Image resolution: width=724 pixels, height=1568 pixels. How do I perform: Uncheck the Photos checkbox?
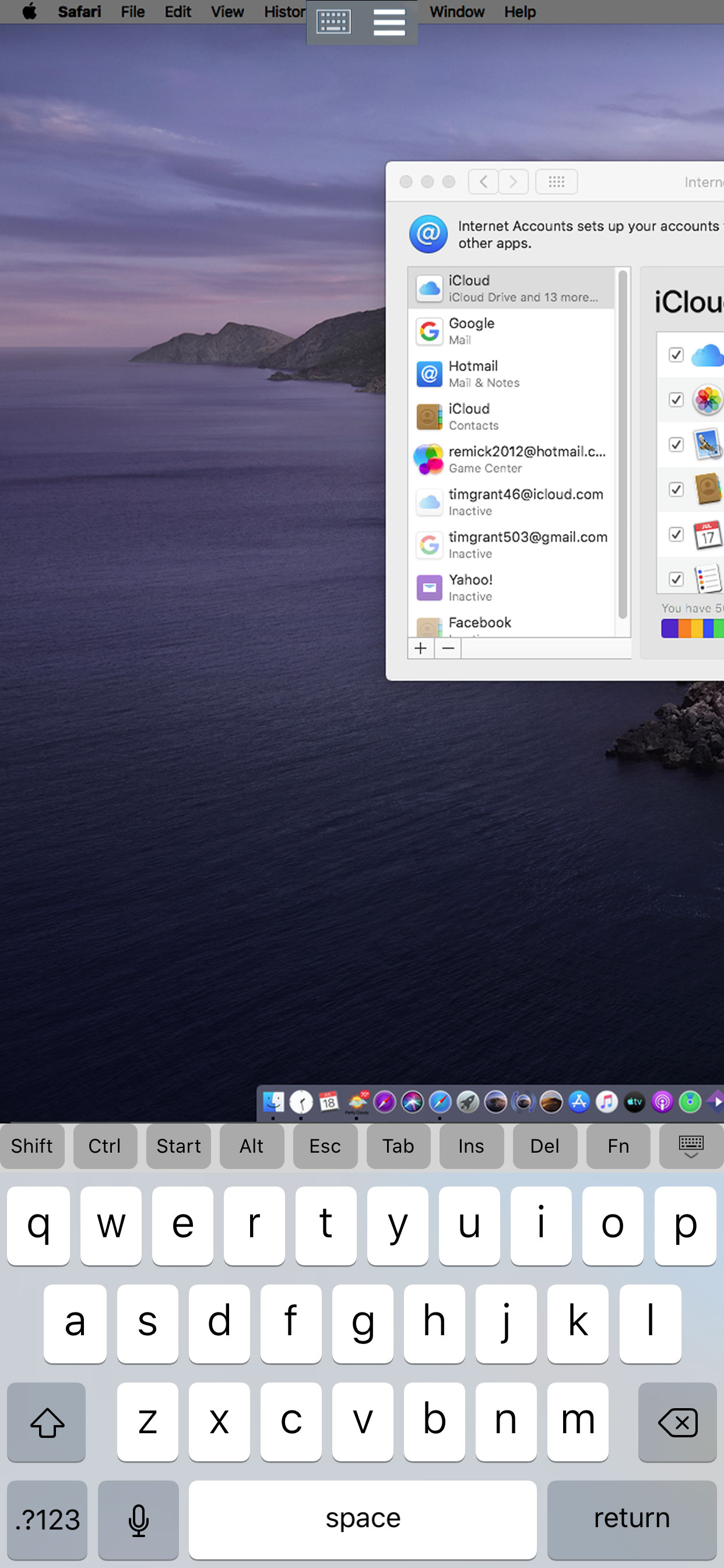(x=676, y=400)
